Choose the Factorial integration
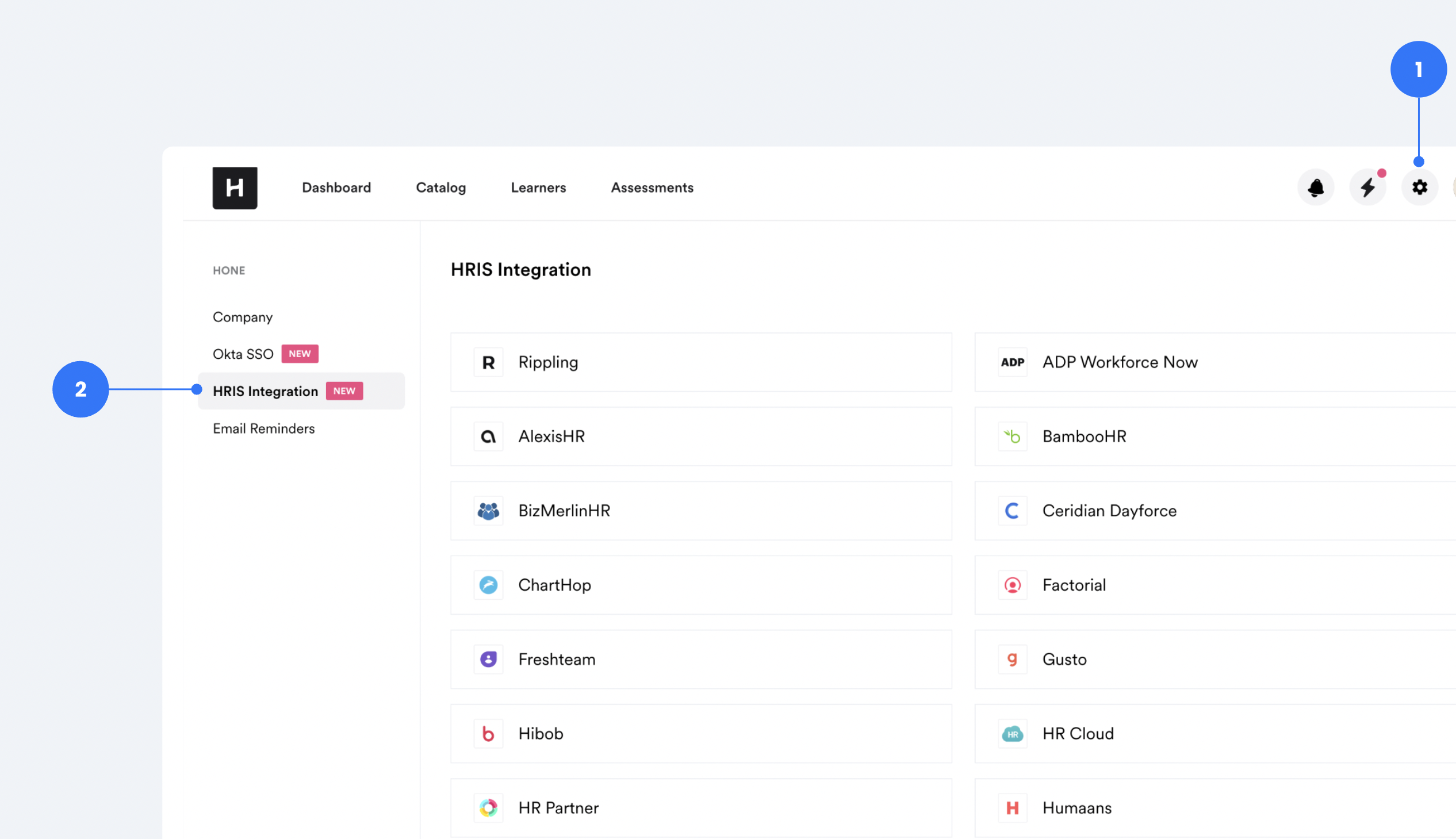1456x839 pixels. (x=1215, y=585)
